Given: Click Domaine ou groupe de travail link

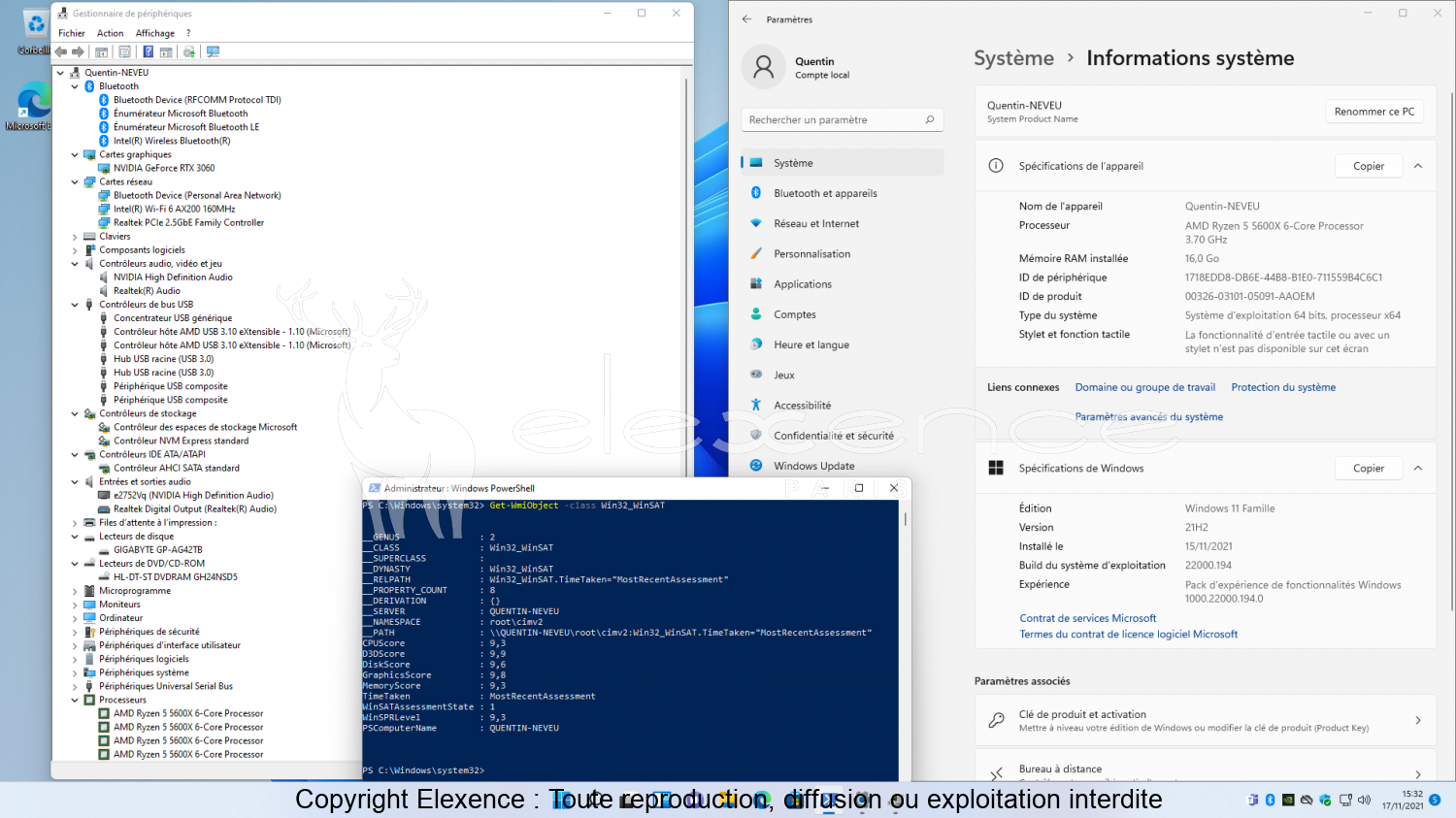Looking at the screenshot, I should click(x=1145, y=387).
